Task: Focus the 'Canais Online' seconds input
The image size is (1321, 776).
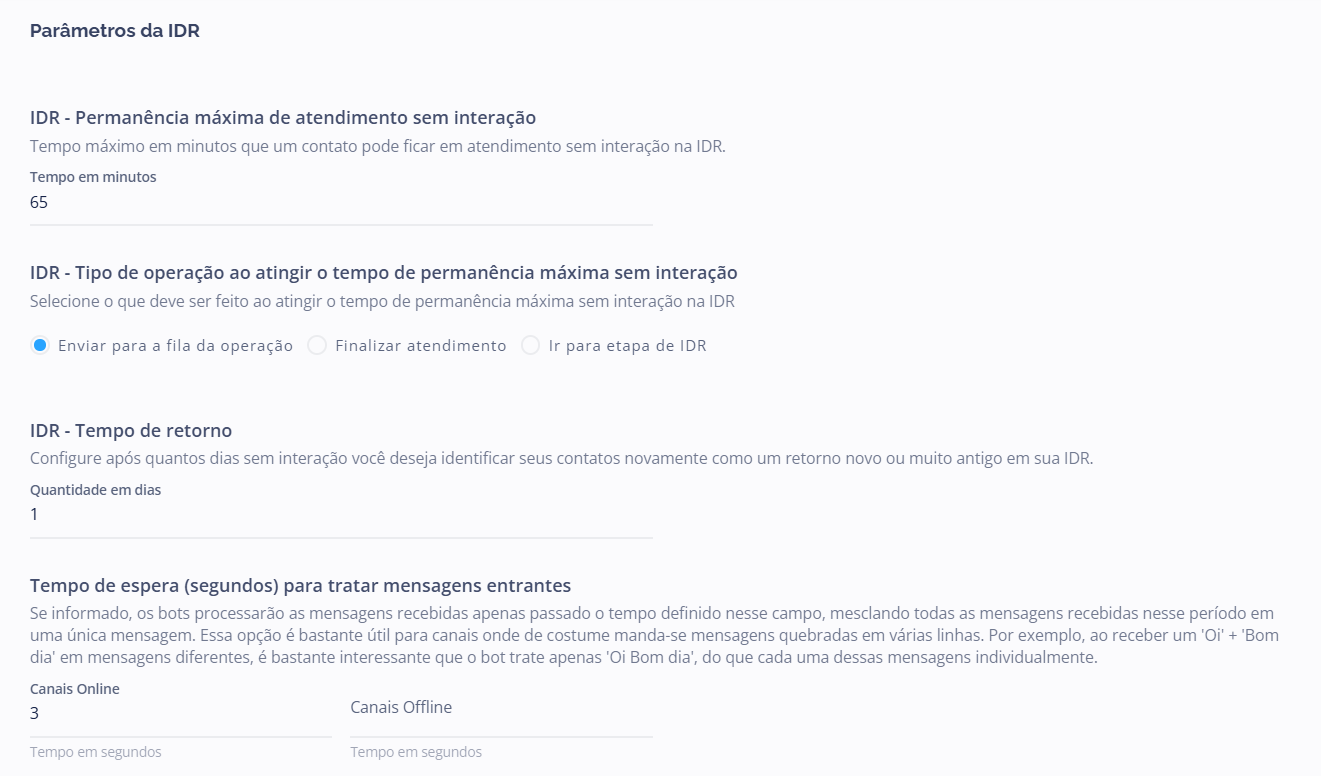Action: pyautogui.click(x=180, y=714)
